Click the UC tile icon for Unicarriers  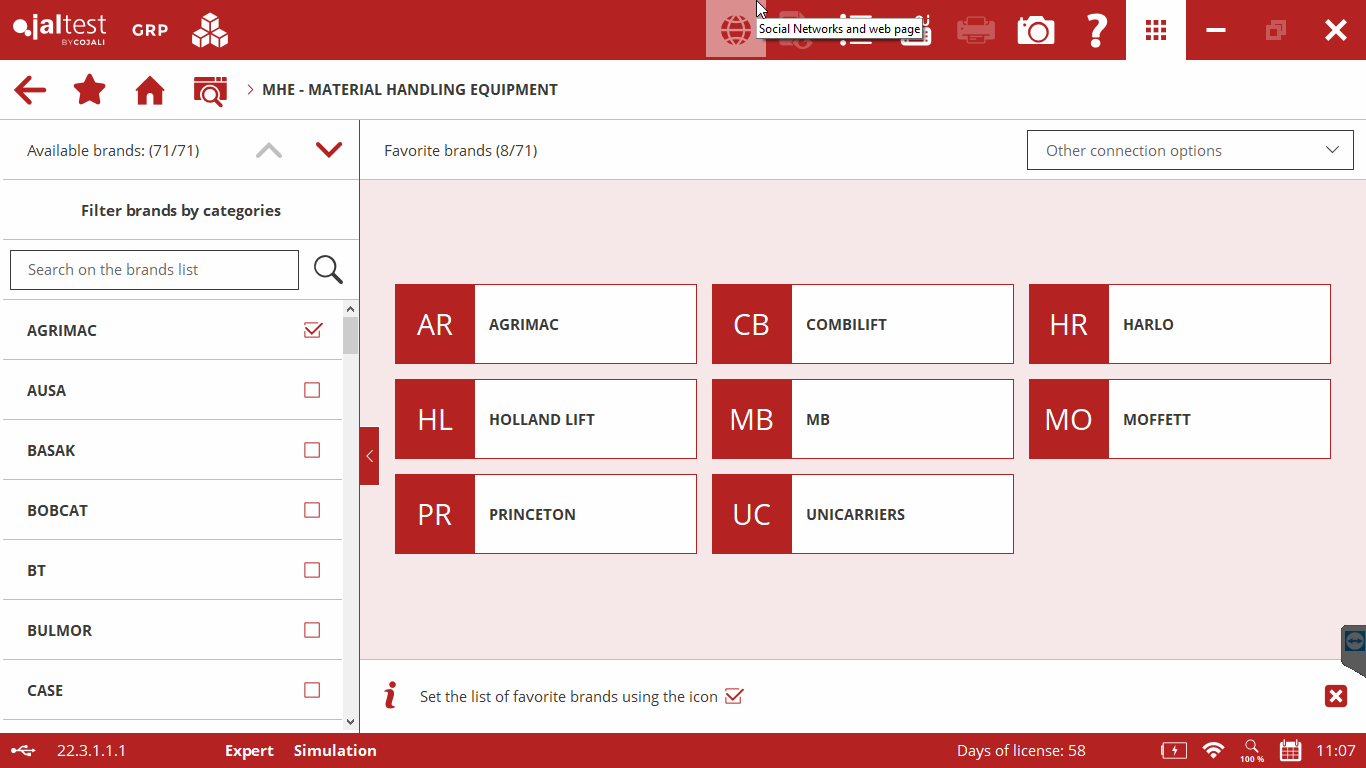752,514
